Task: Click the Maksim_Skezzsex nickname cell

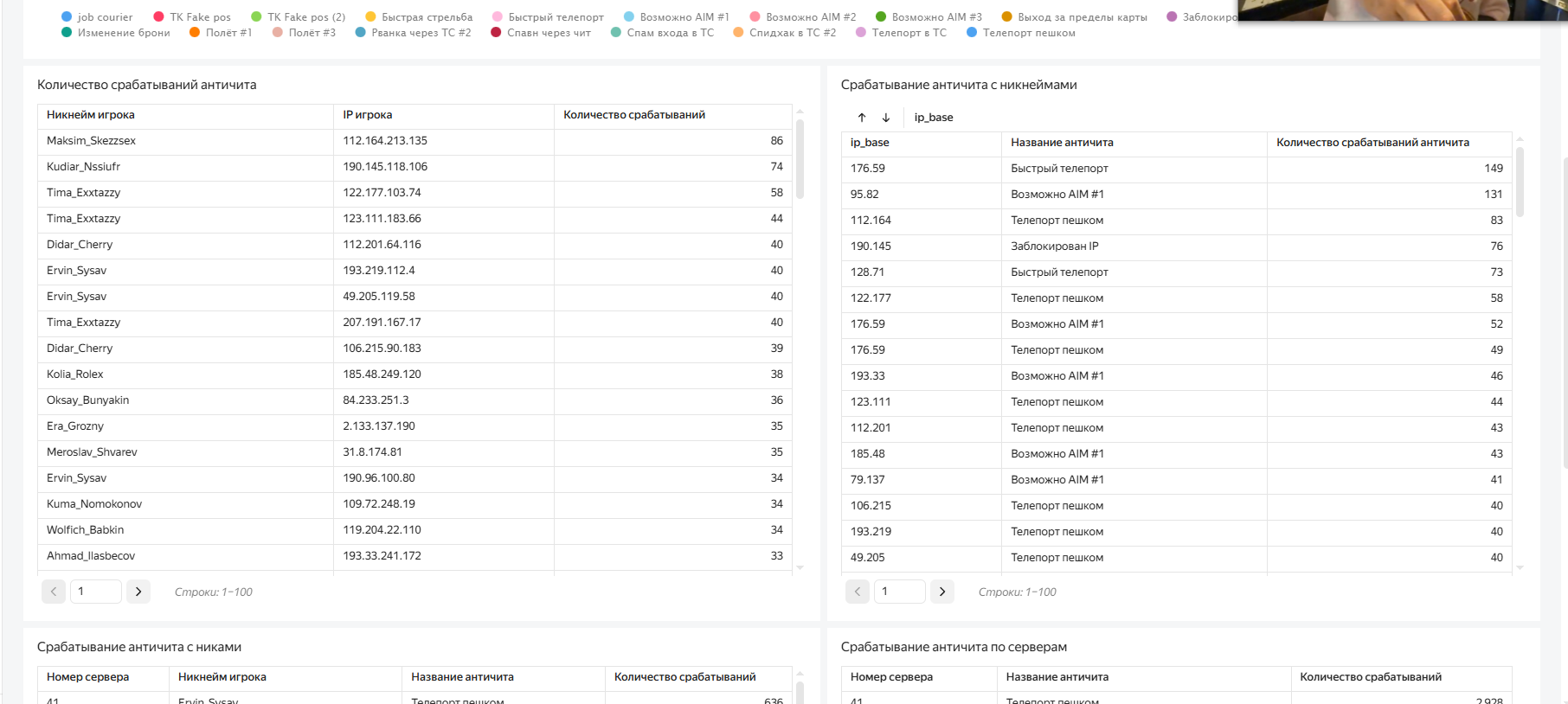Action: (x=91, y=141)
